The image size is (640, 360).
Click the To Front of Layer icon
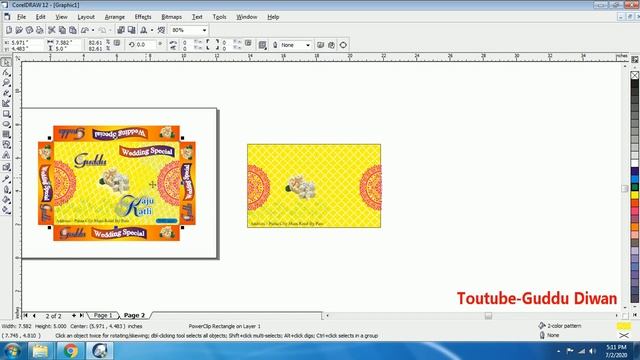[x=320, y=45]
